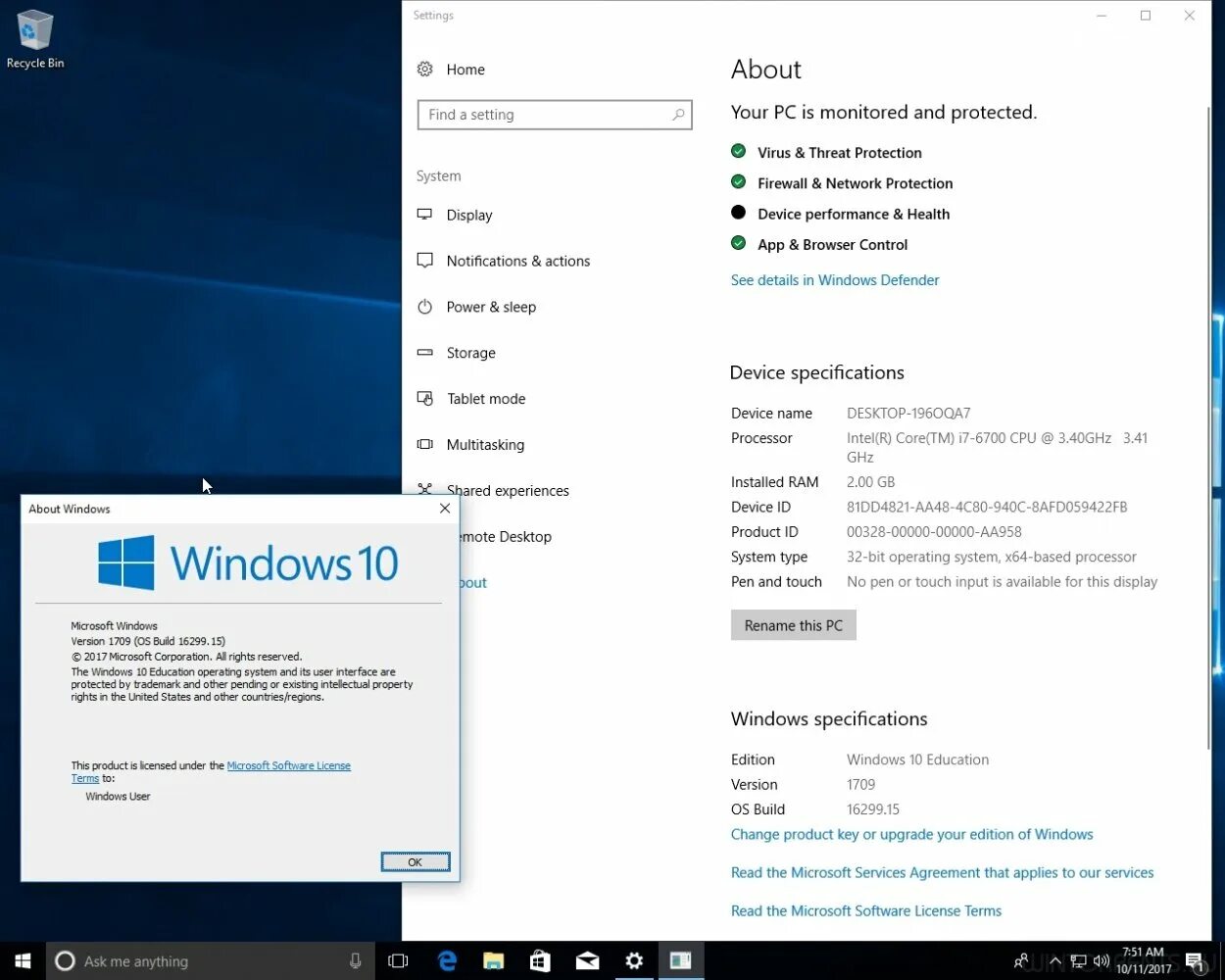1225x980 pixels.
Task: Open Mail app from the taskbar
Action: [587, 961]
